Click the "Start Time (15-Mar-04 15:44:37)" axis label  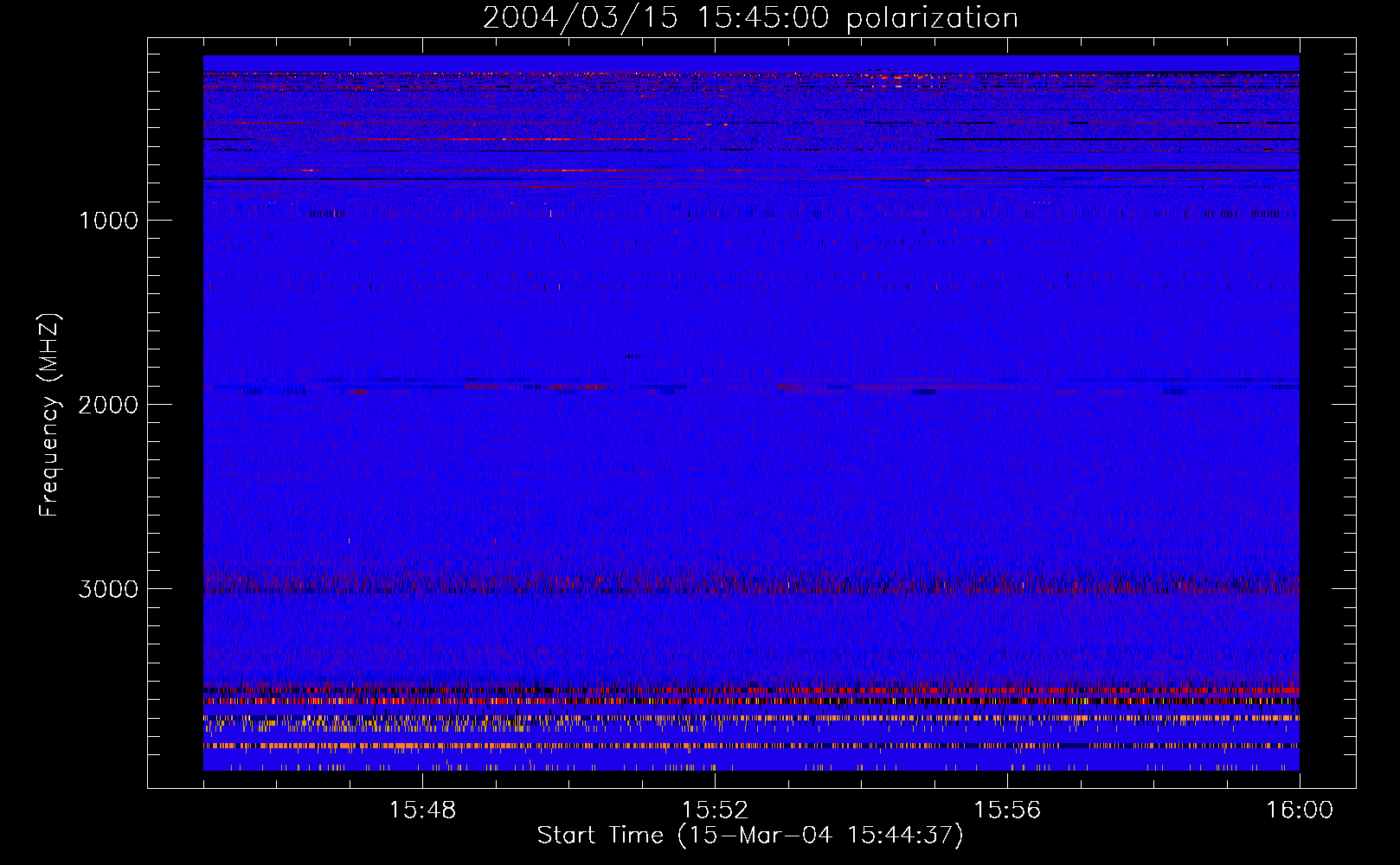pyautogui.click(x=750, y=836)
